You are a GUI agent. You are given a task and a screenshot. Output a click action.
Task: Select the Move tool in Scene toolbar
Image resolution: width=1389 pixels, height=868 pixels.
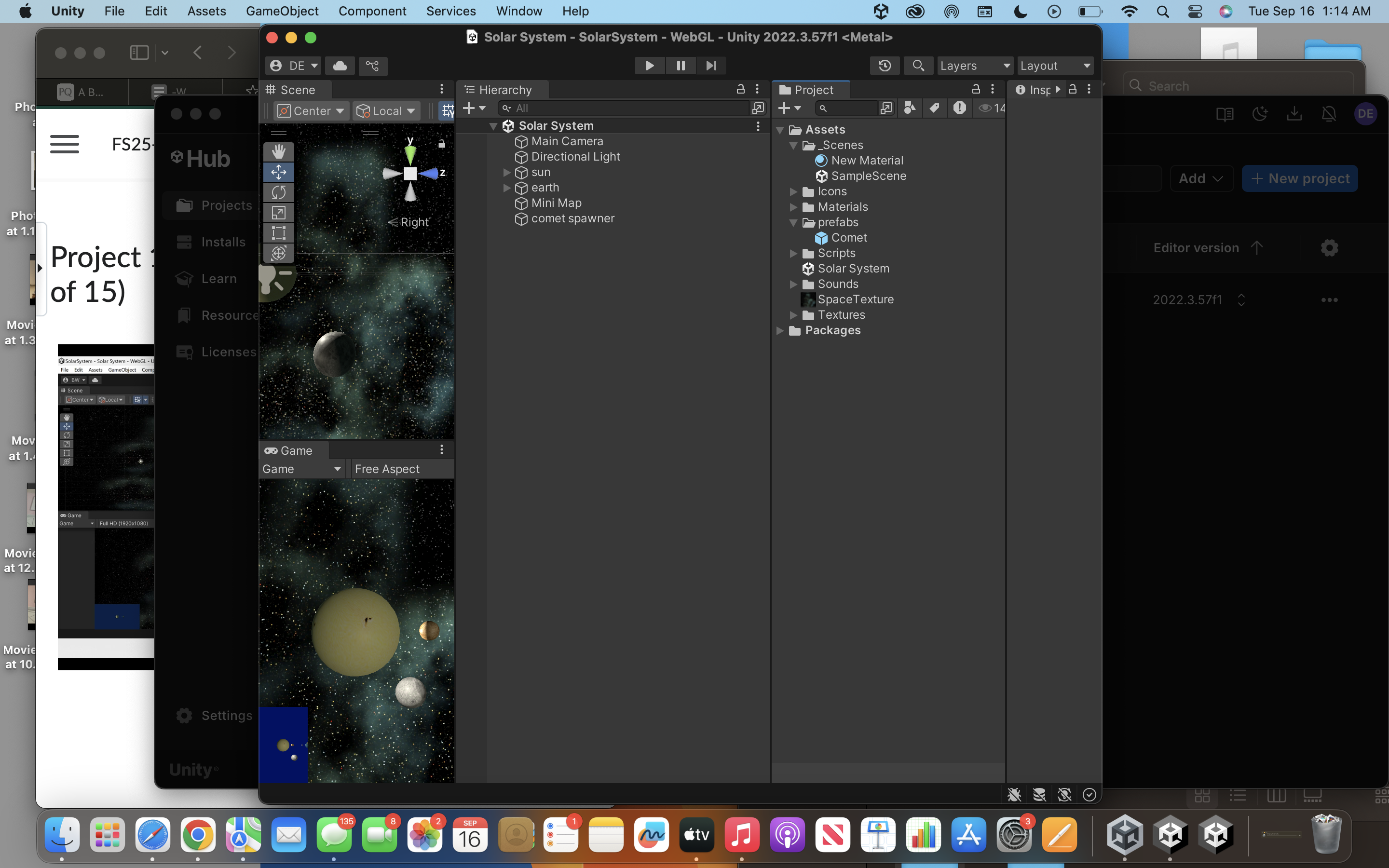tap(278, 172)
